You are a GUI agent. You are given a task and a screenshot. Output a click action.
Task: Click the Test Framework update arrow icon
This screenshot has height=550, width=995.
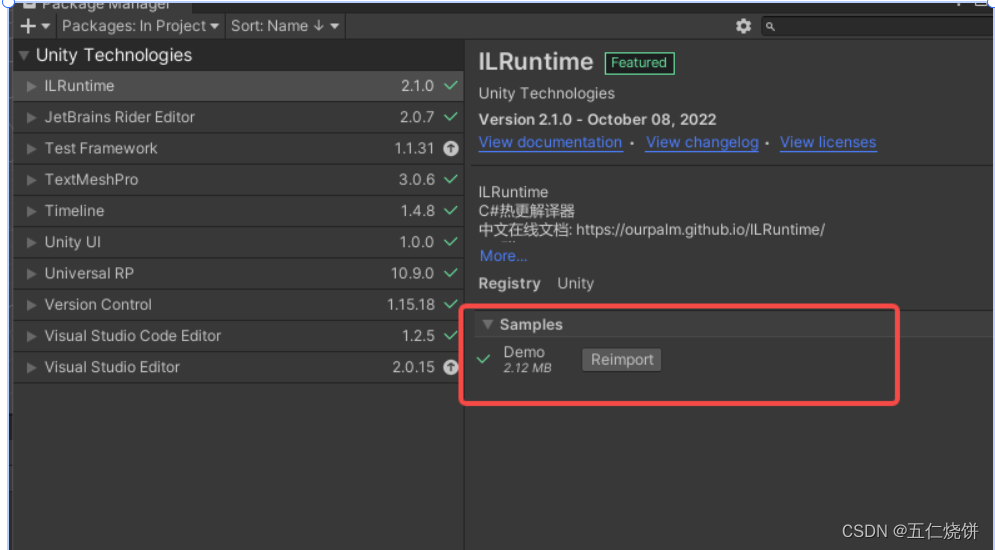coord(451,148)
